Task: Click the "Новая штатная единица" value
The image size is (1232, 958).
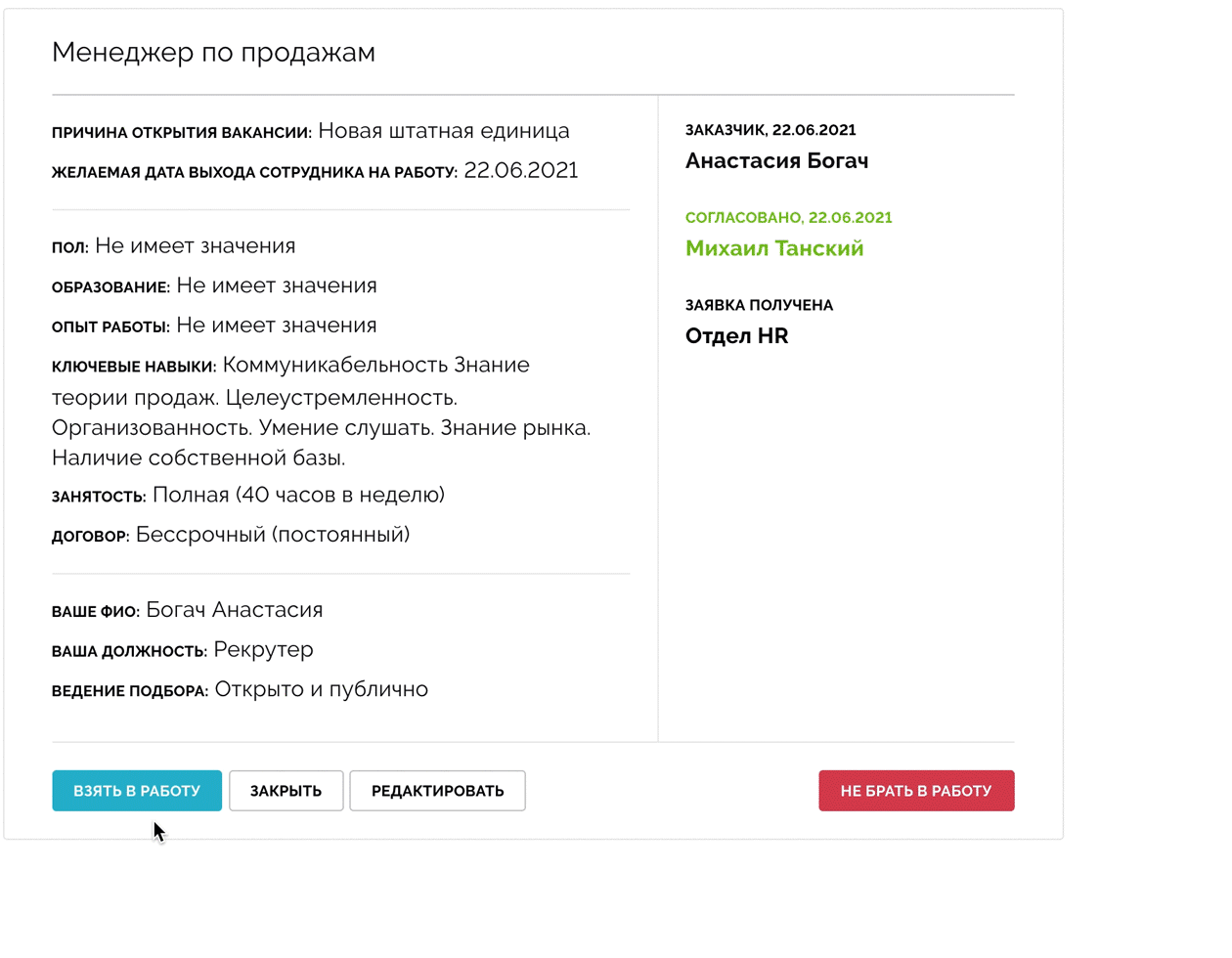Action: coord(444,131)
